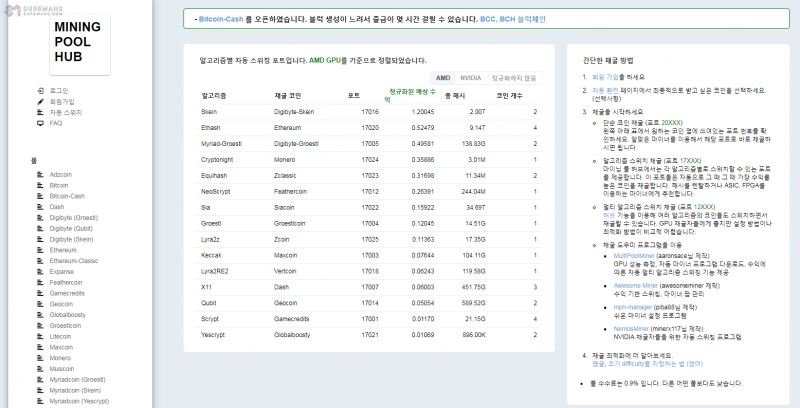Click the pool icon beside Bitcoin-Cash
This screenshot has width=800, height=408.
pyautogui.click(x=41, y=196)
